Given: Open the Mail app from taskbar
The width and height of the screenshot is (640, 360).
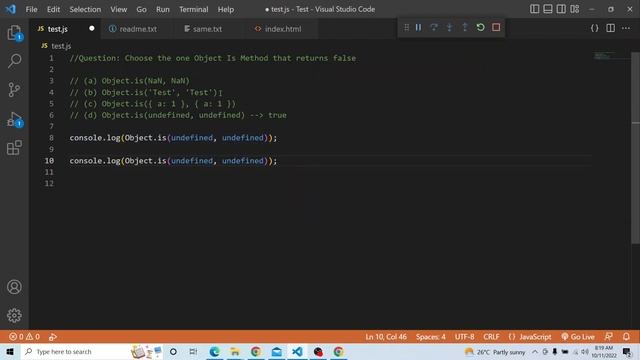Looking at the screenshot, I should 276,351.
